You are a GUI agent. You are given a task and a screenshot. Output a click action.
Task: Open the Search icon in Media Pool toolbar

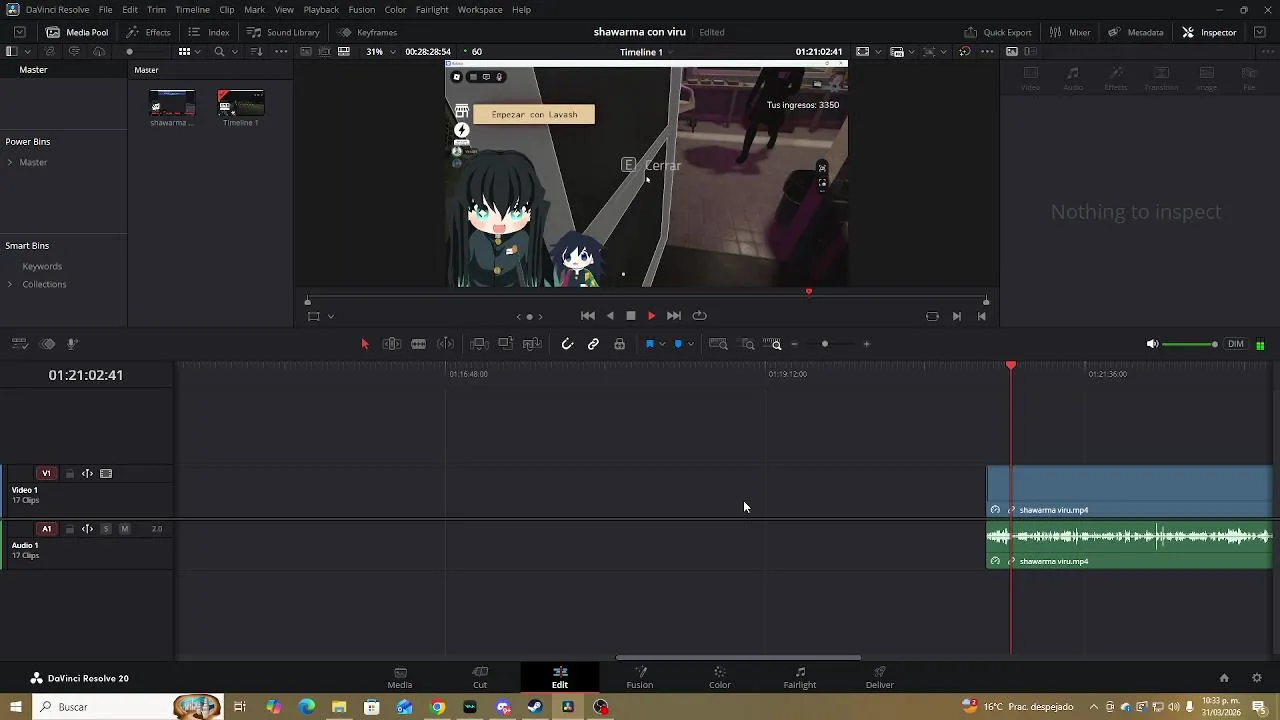219,51
